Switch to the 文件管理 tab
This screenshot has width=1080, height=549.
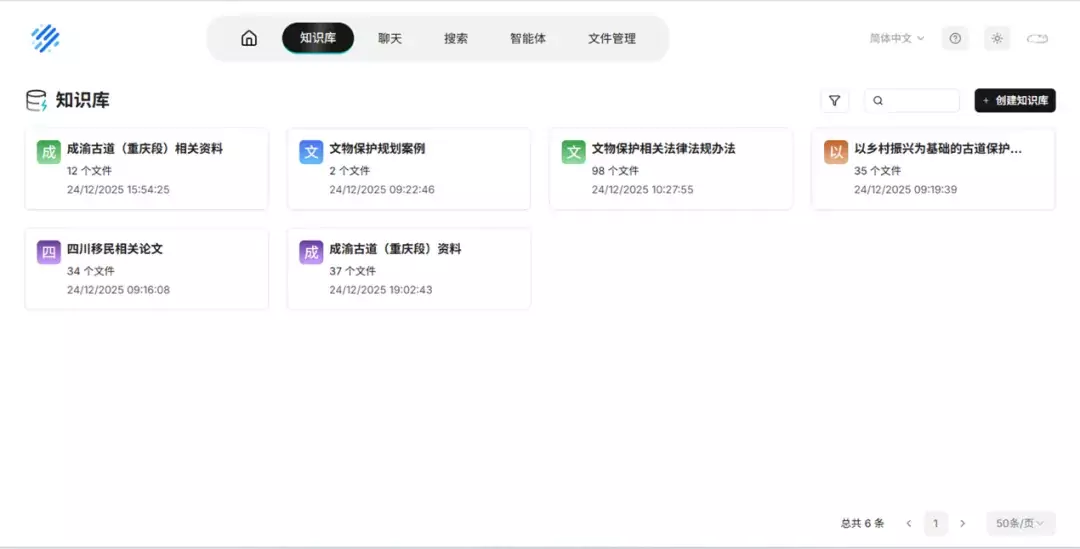(611, 38)
